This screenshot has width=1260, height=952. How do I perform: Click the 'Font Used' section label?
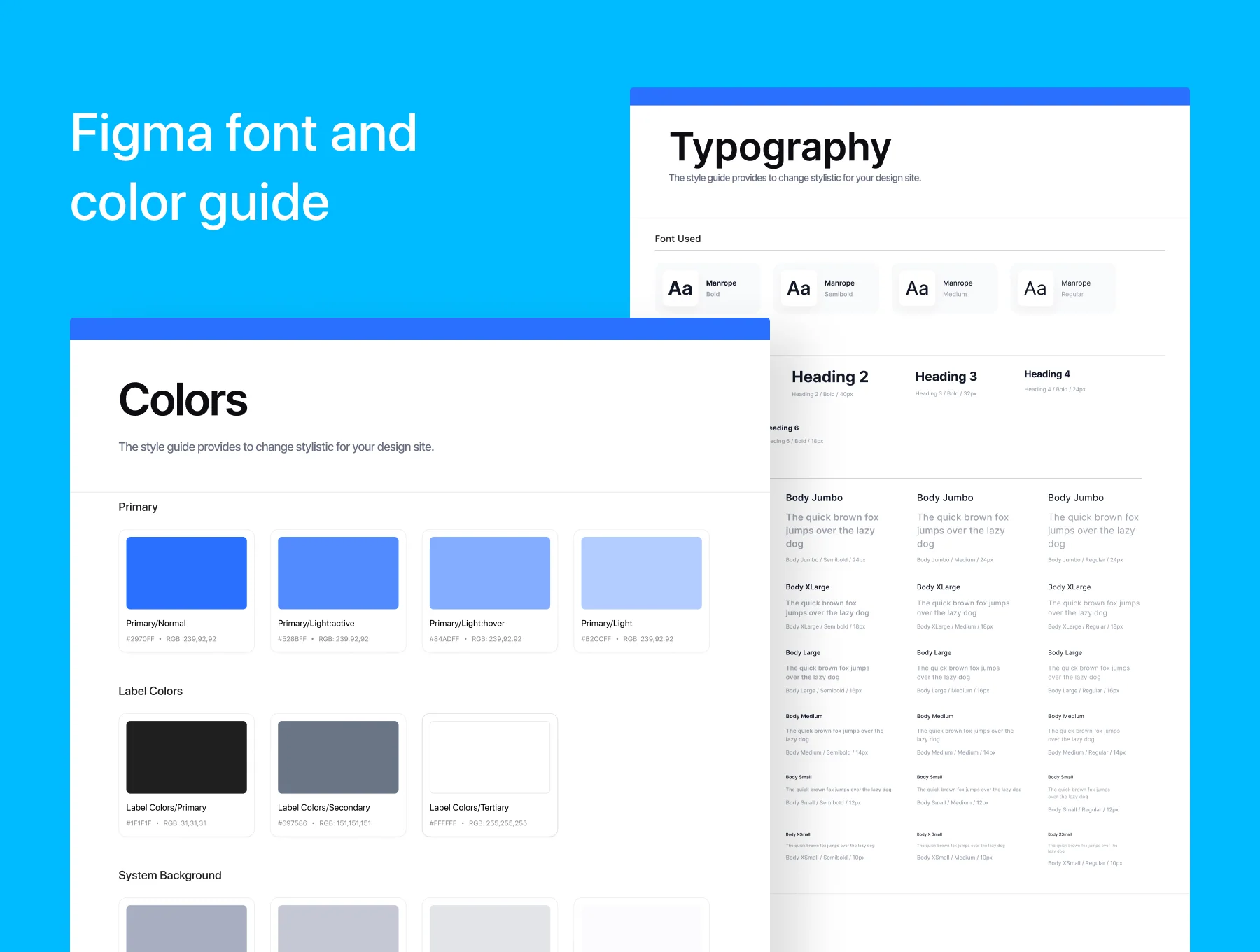pyautogui.click(x=678, y=239)
